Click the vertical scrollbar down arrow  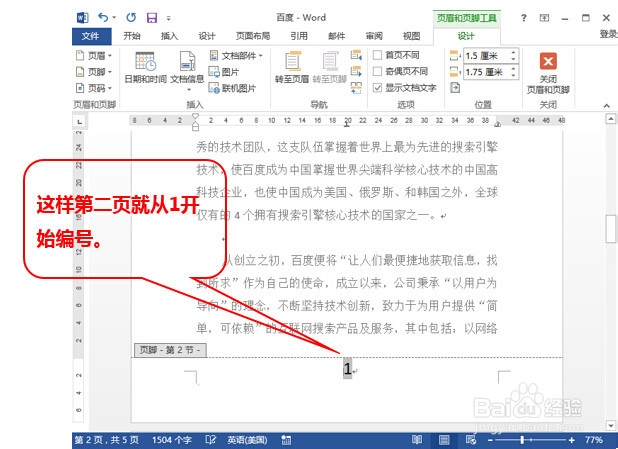611,425
